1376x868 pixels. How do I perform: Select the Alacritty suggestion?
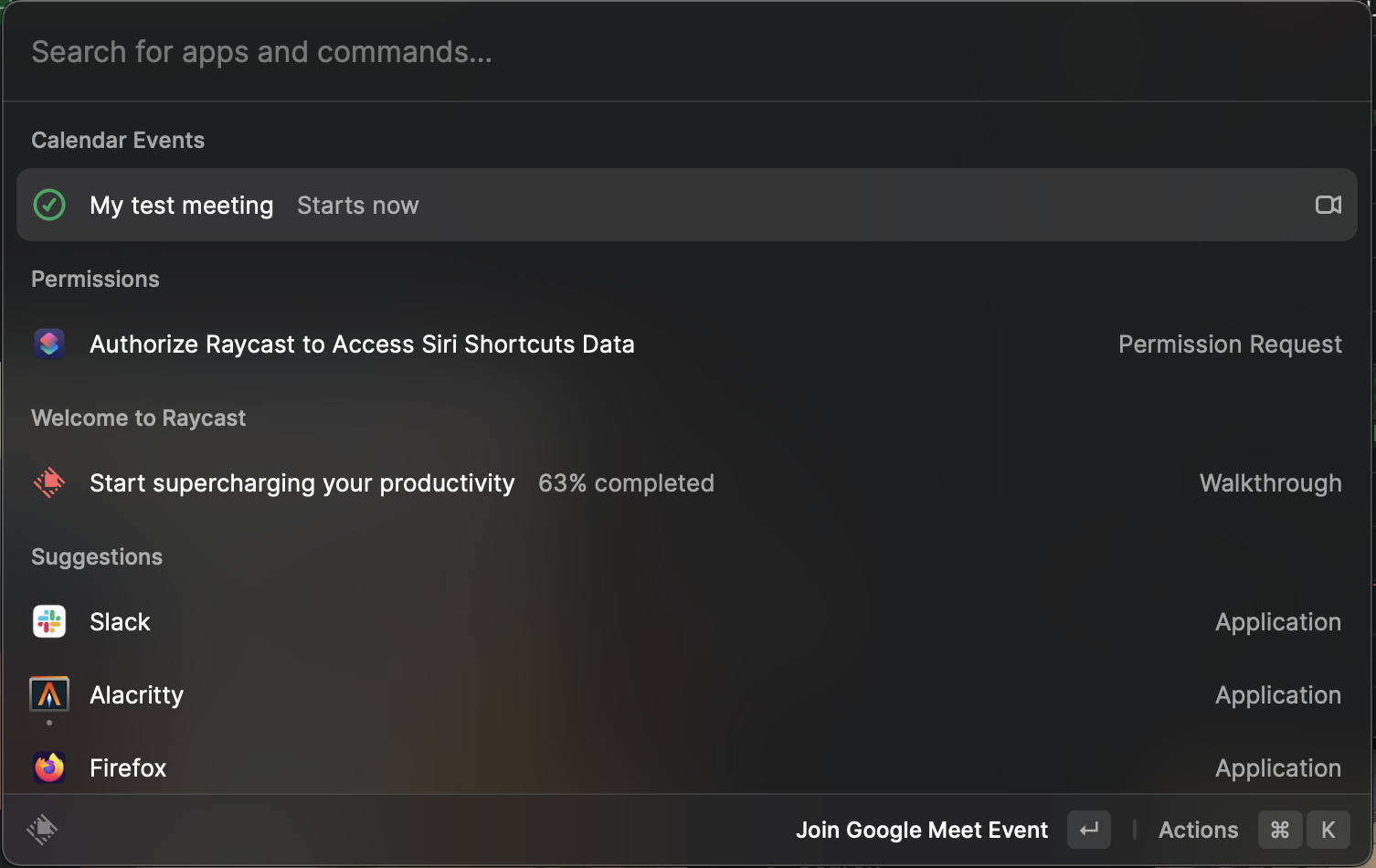[687, 694]
